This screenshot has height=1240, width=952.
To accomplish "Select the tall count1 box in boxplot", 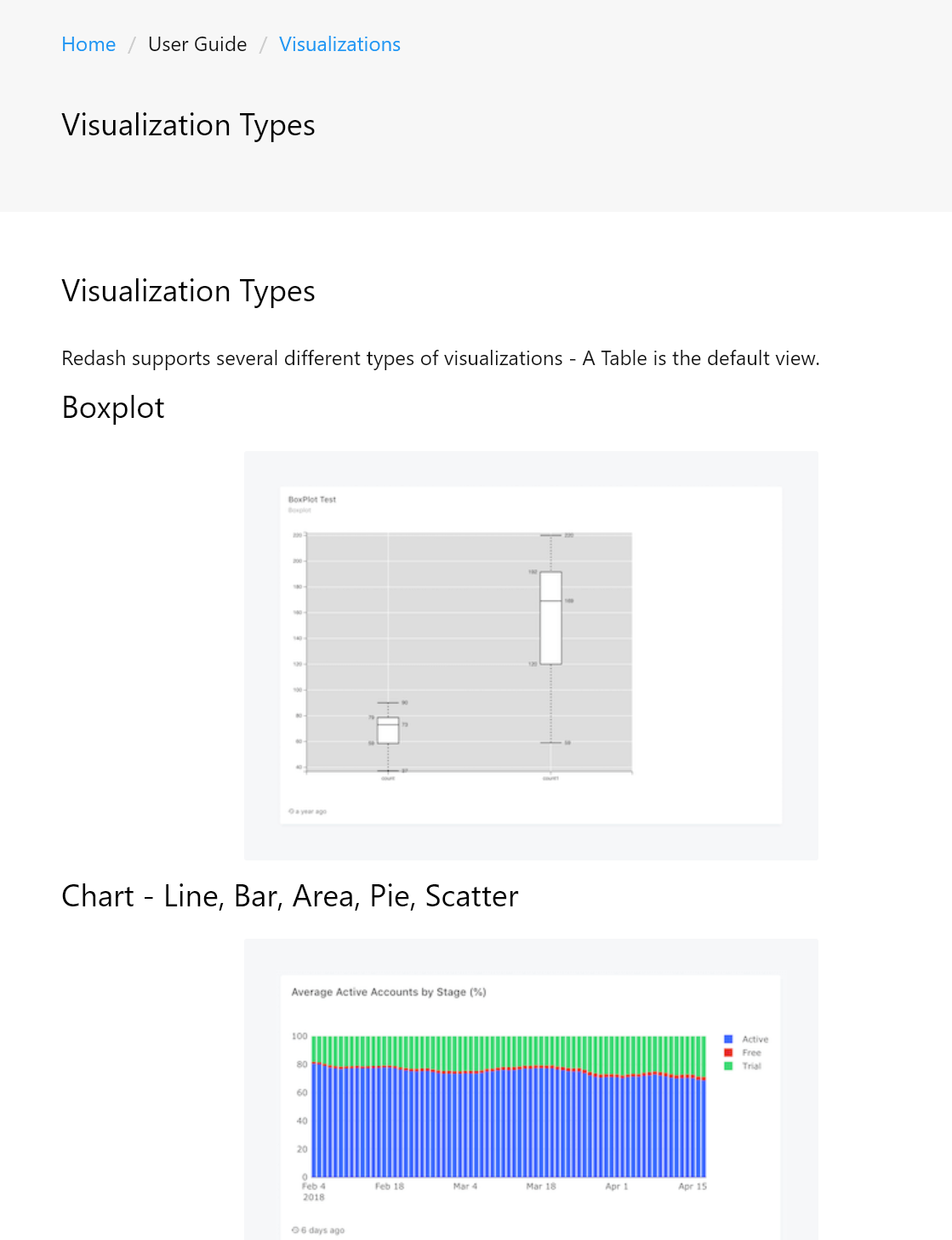I will click(x=551, y=618).
